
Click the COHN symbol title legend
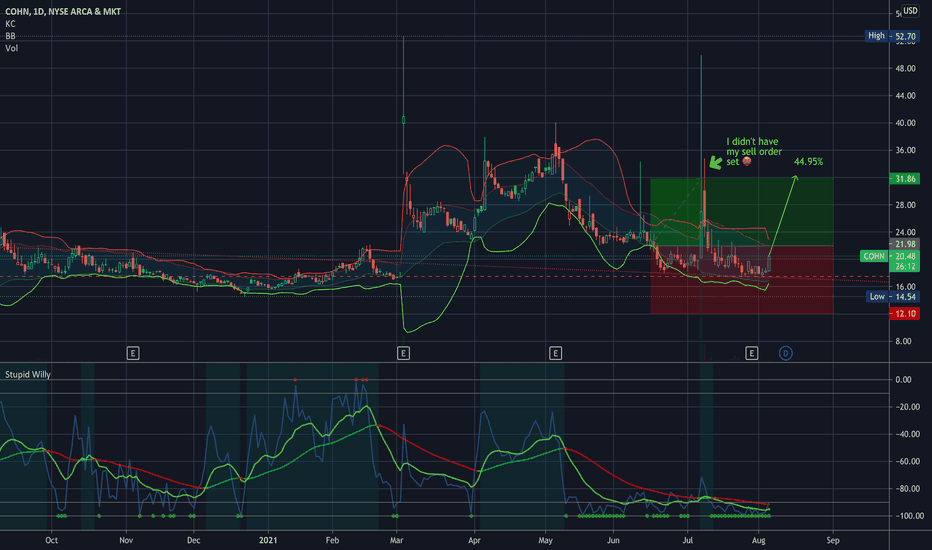point(63,11)
